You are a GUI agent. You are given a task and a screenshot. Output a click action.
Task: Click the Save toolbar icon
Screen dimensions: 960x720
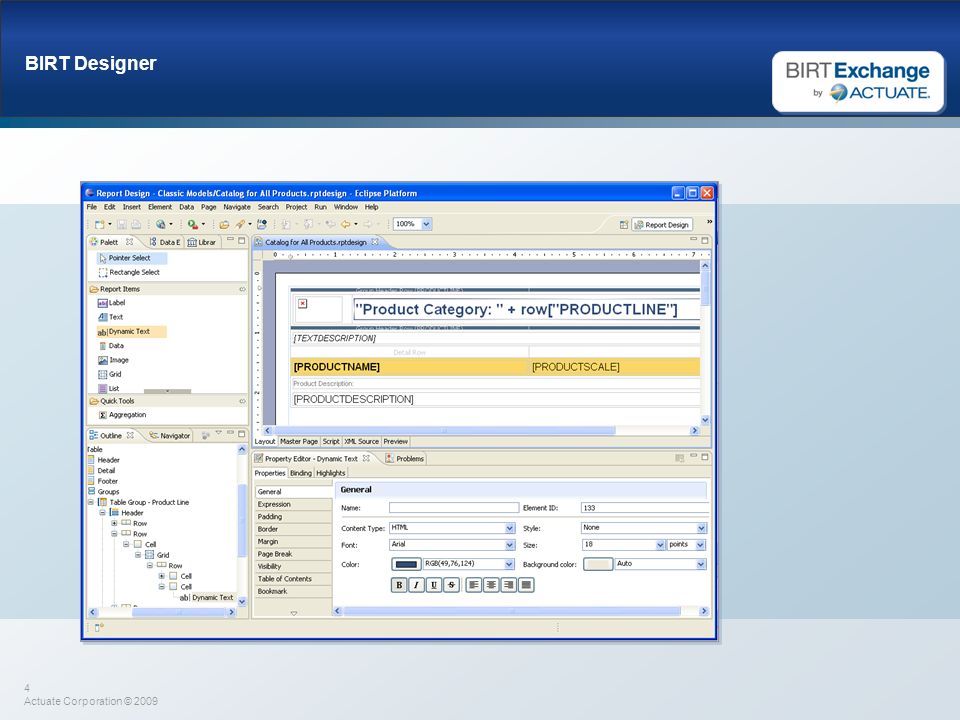122,225
